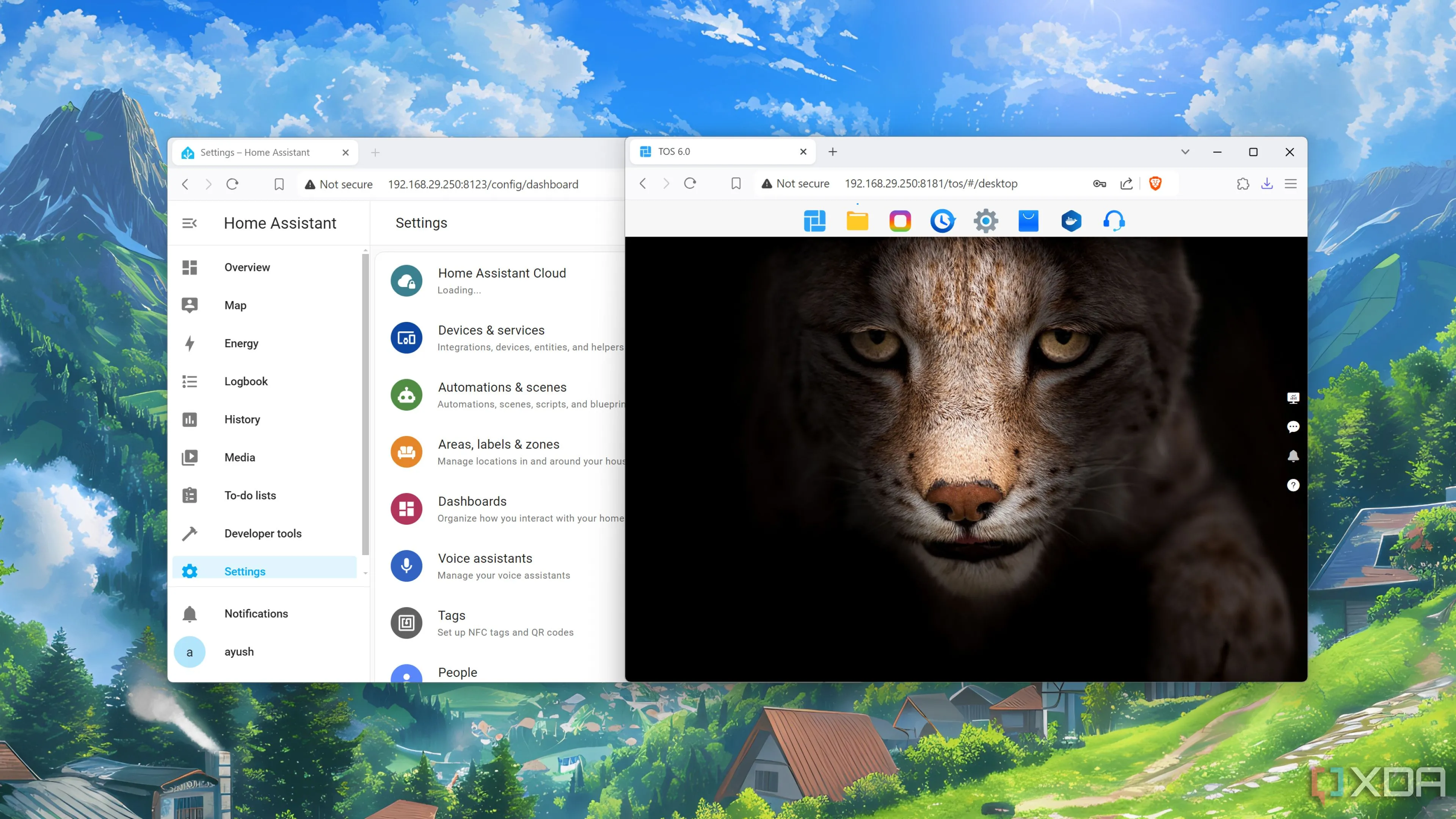The image size is (1456, 819).
Task: Open the ayush user profile
Action: click(x=238, y=652)
